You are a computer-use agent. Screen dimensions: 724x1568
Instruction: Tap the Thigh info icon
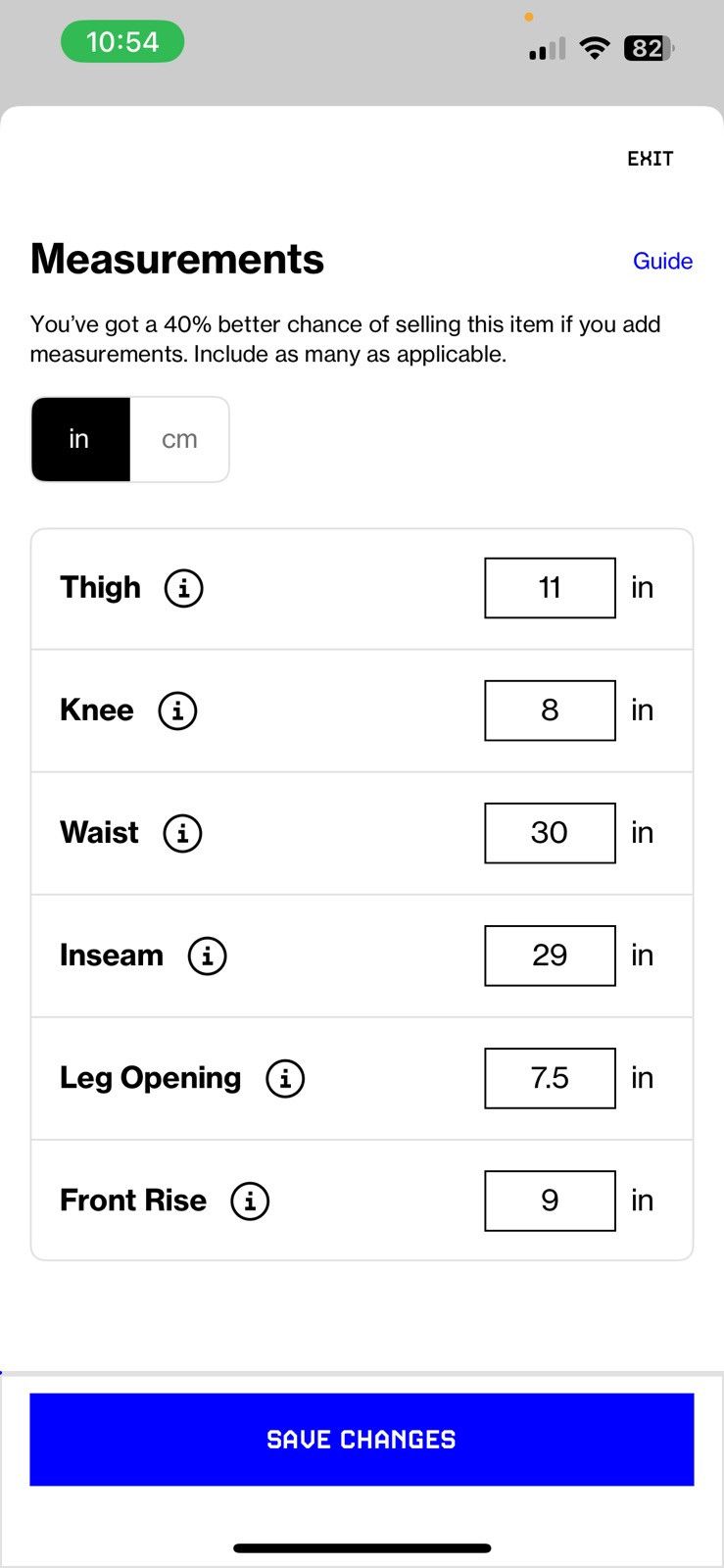coord(183,588)
